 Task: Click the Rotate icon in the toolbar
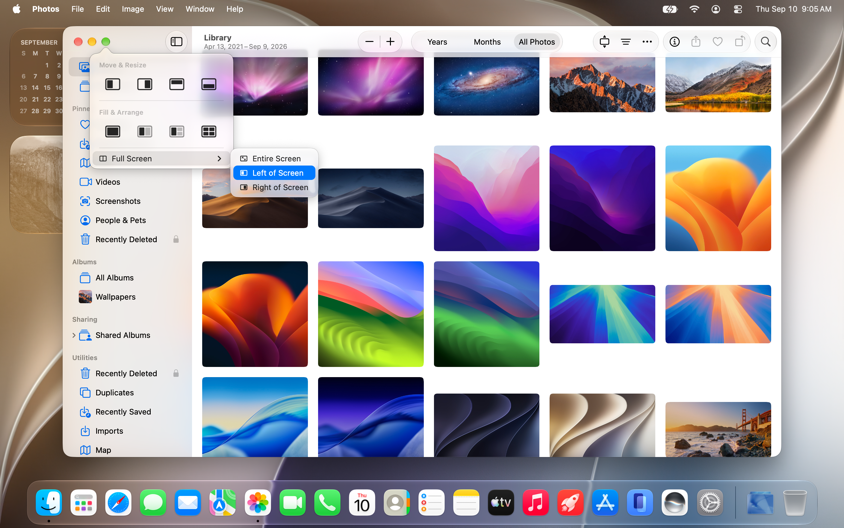point(740,41)
